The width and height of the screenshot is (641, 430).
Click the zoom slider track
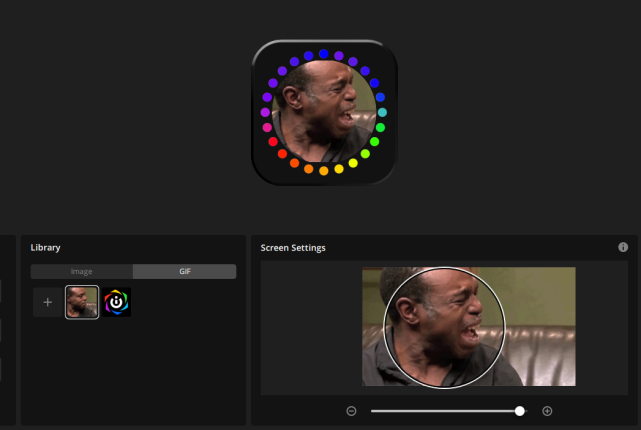tap(449, 411)
